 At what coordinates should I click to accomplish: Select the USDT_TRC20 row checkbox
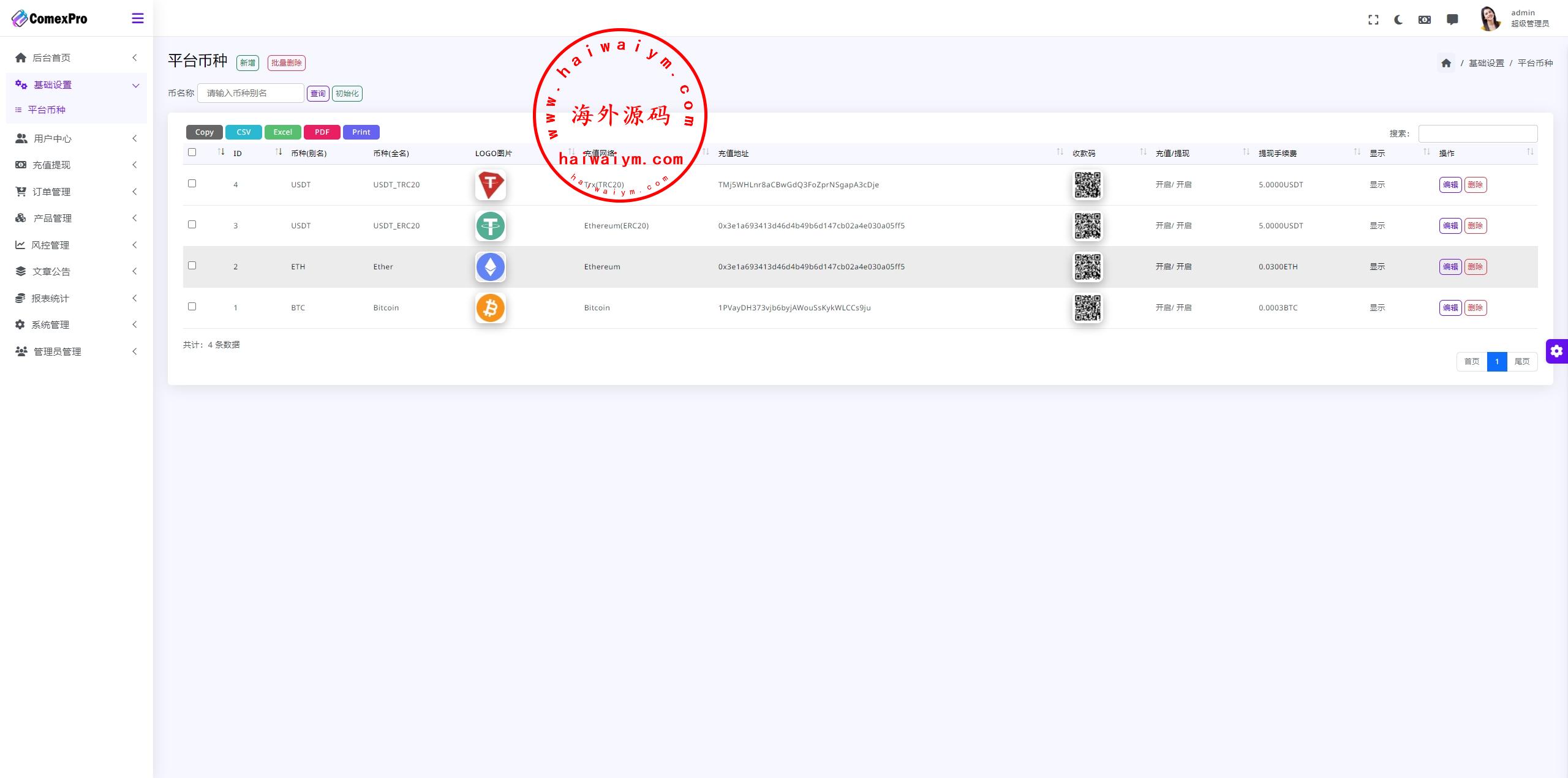point(192,184)
